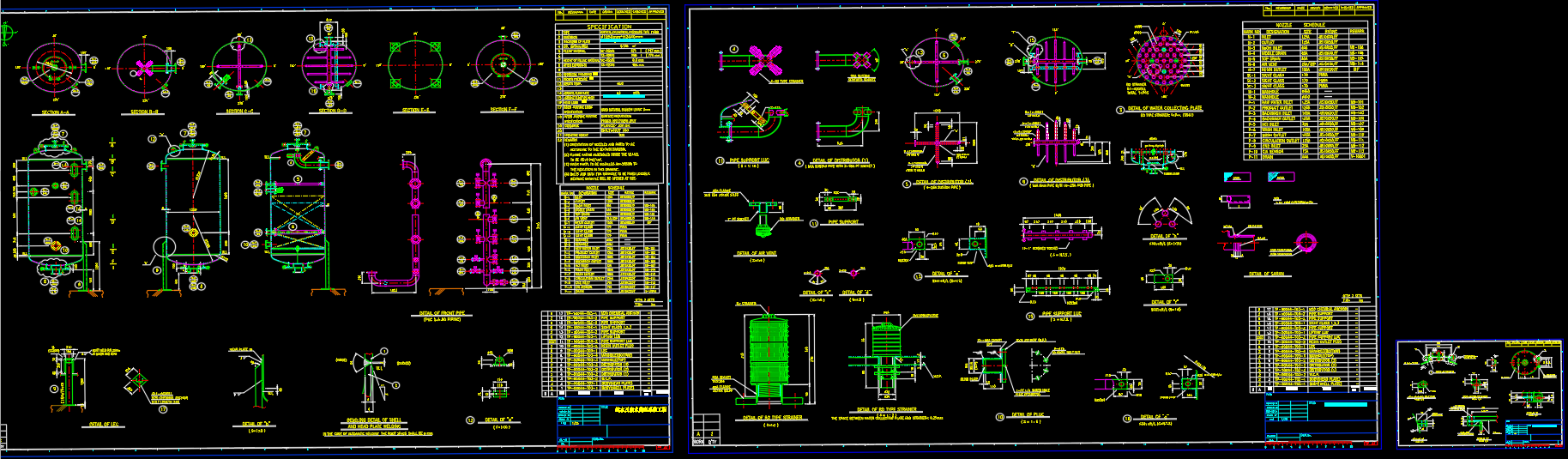Click the green SG type strainer drawing

tap(768, 353)
